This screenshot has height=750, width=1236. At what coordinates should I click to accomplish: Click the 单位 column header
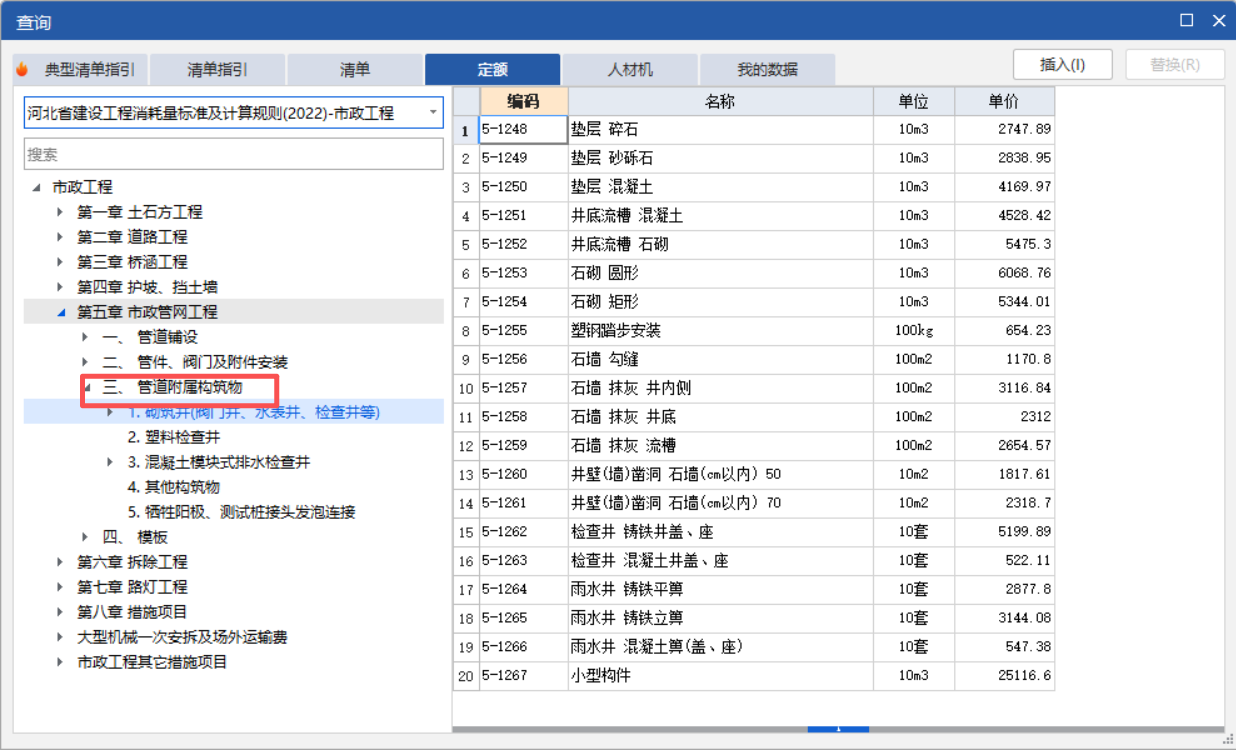913,101
